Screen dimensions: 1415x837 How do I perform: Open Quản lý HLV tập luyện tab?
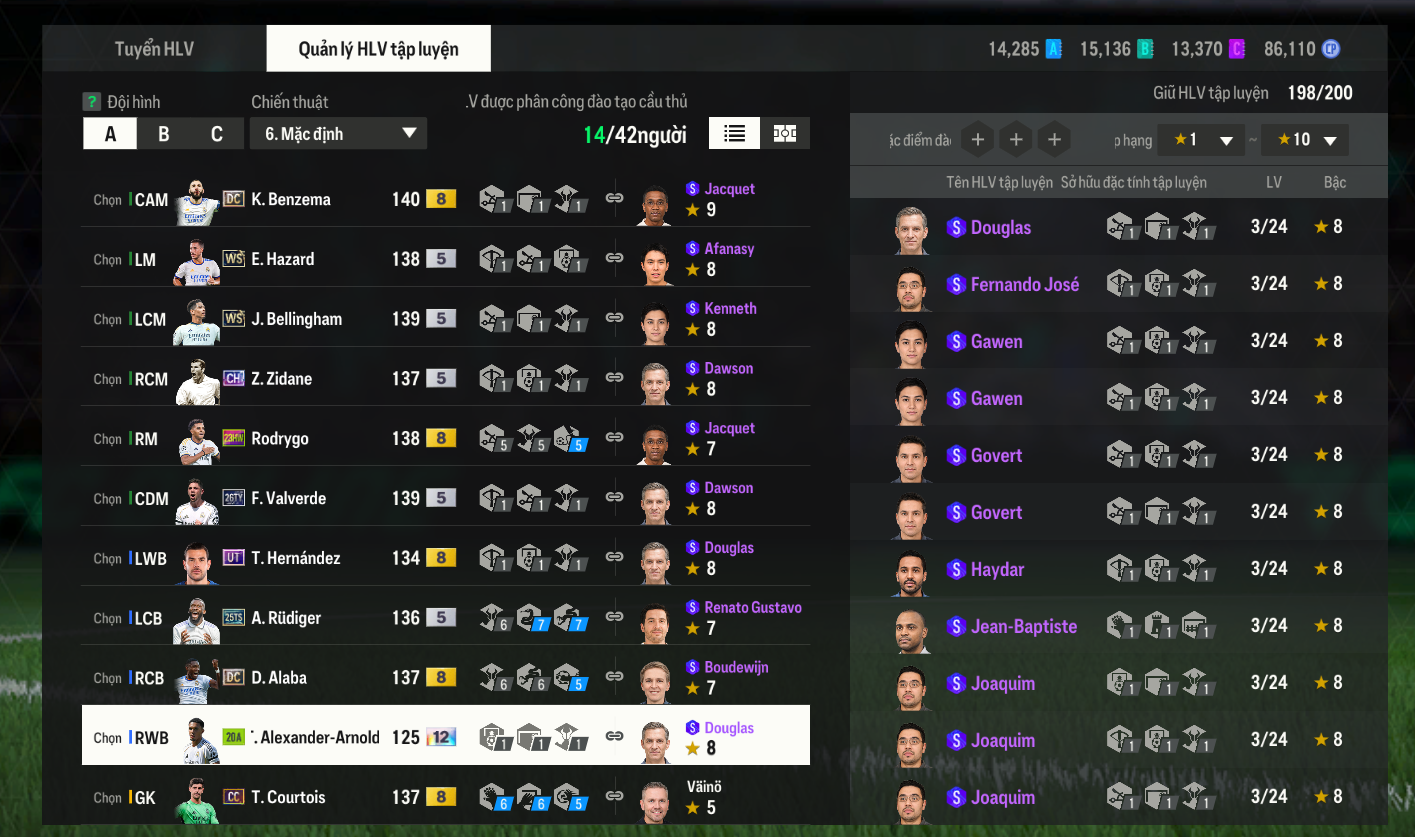[x=378, y=49]
